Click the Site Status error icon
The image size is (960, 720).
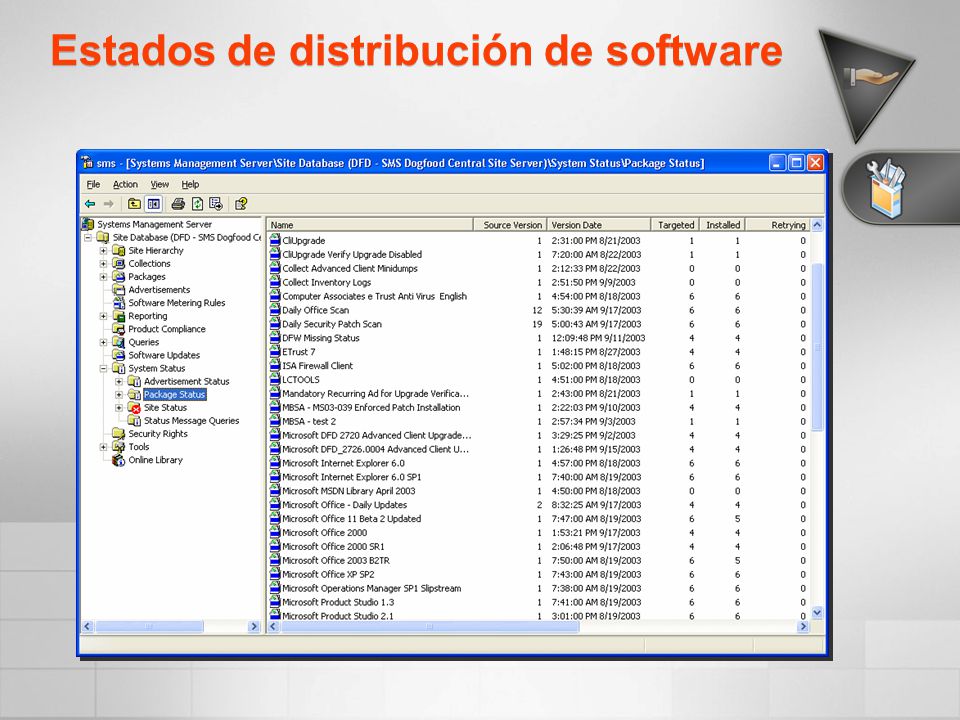click(x=134, y=408)
